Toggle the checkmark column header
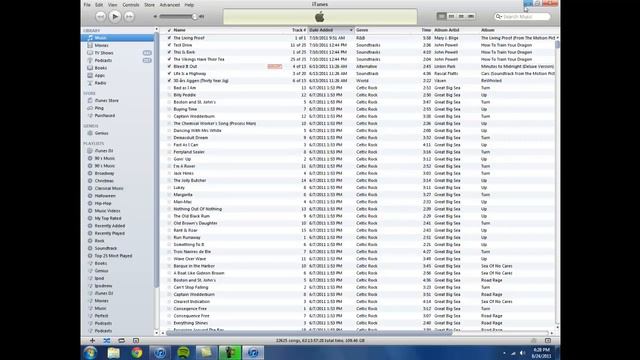Image resolution: width=640 pixels, height=360 pixels. point(169,30)
